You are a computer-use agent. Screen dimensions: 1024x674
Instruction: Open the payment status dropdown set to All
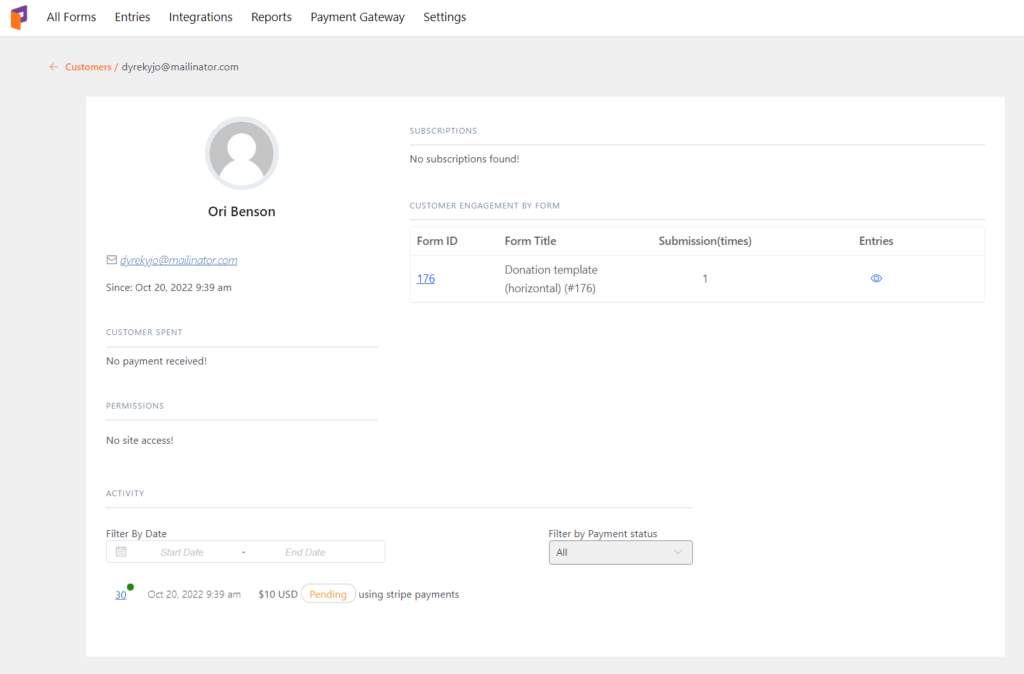620,552
